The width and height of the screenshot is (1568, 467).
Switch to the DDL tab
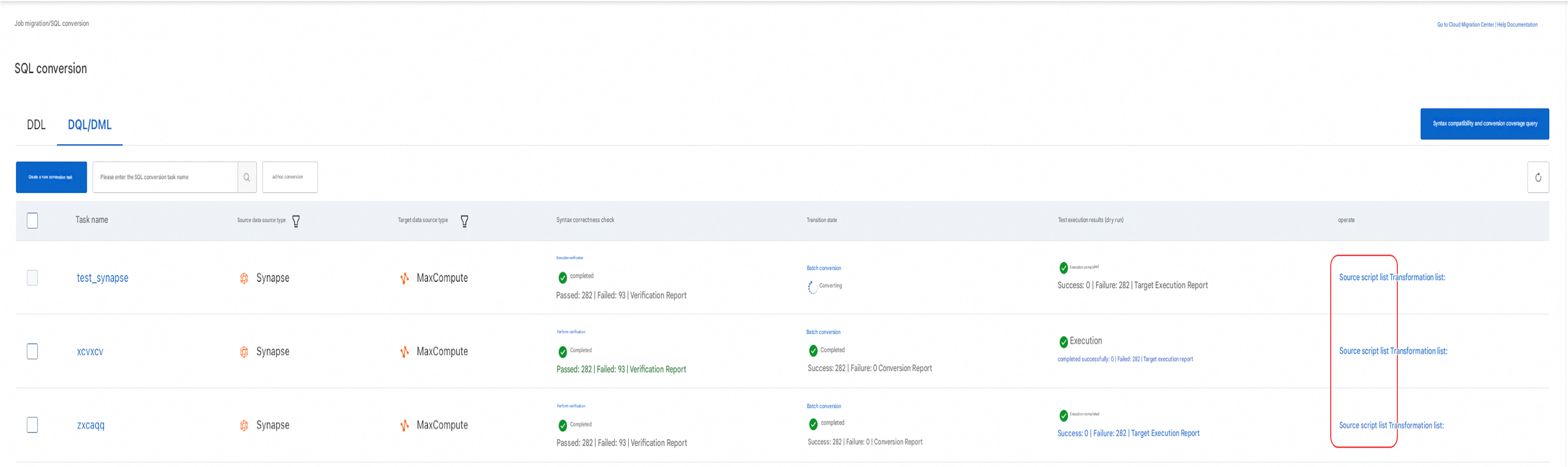tap(36, 125)
